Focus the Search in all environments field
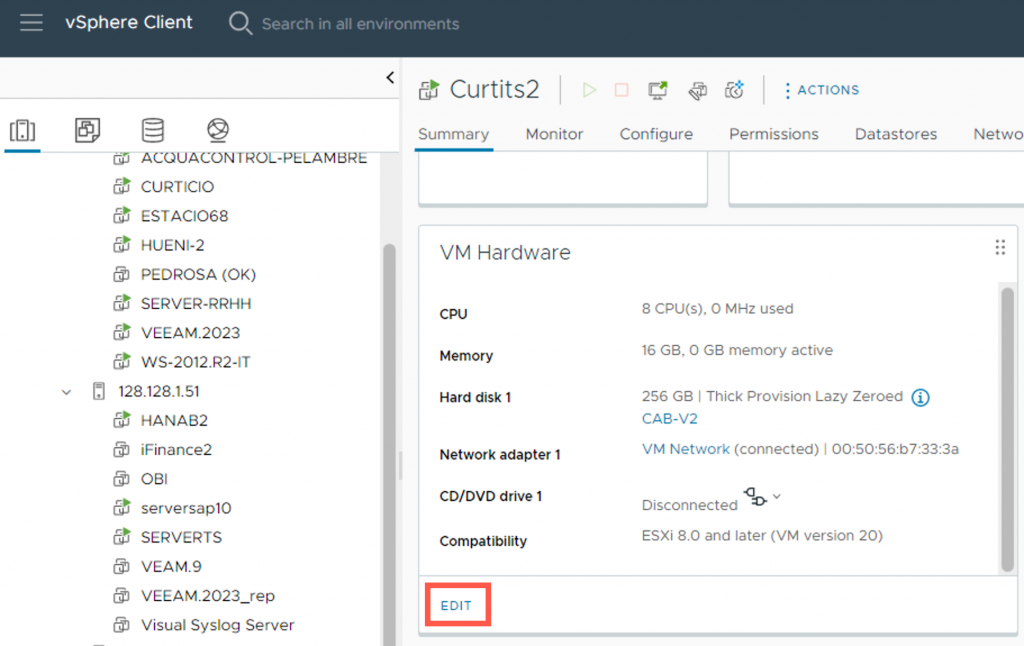 click(360, 24)
